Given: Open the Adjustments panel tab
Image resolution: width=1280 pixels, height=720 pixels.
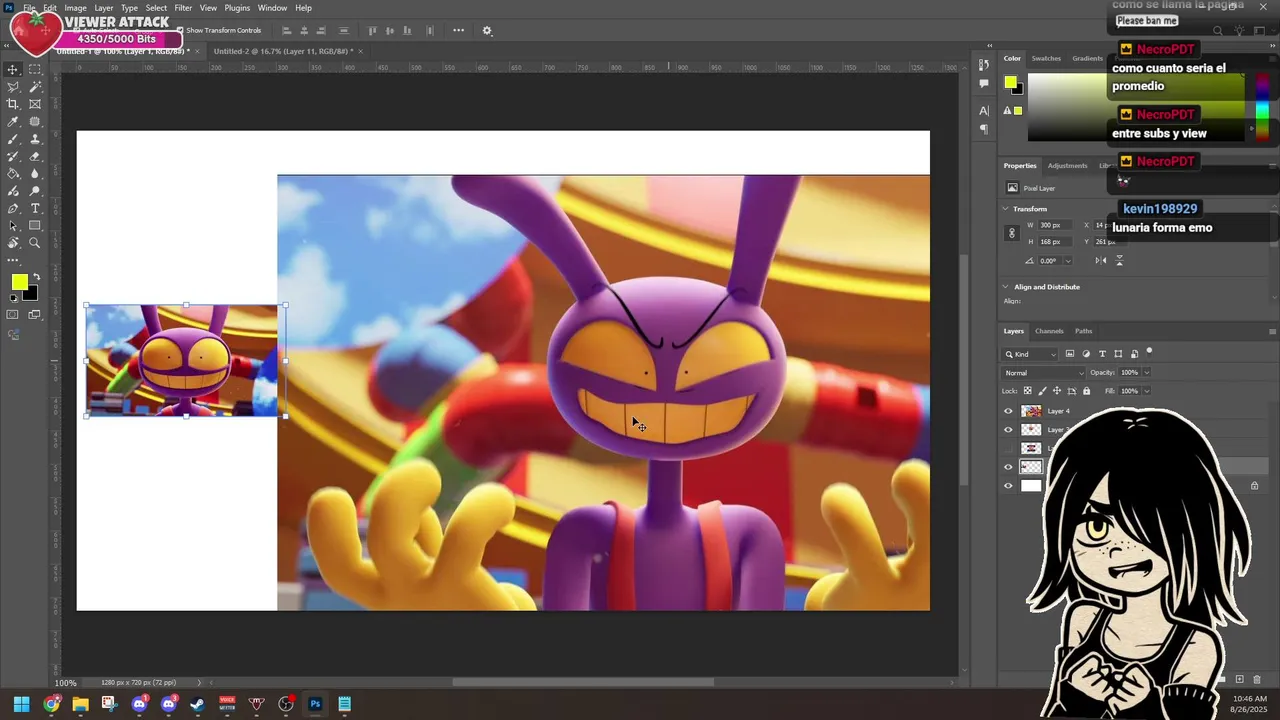Looking at the screenshot, I should [x=1067, y=166].
